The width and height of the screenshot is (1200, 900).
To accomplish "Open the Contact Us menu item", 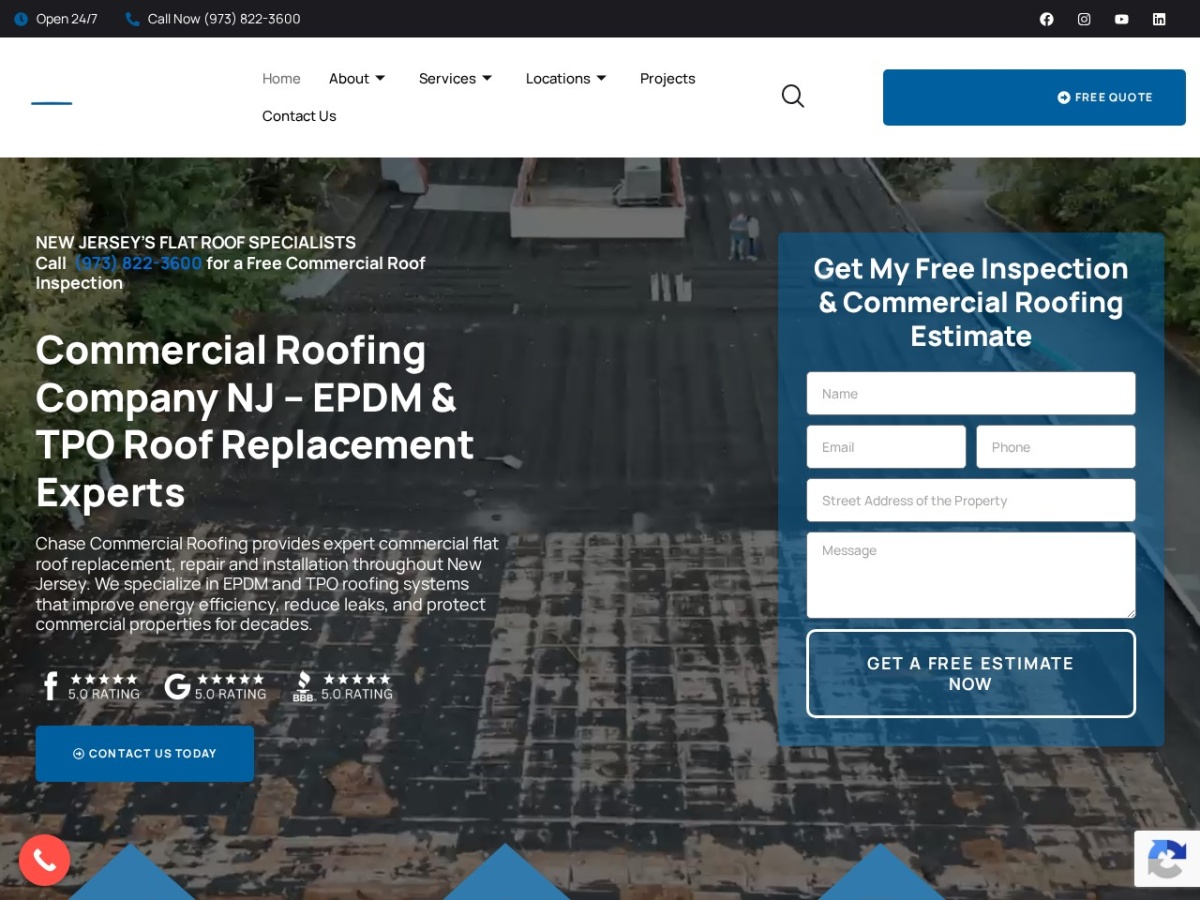I will pyautogui.click(x=299, y=116).
